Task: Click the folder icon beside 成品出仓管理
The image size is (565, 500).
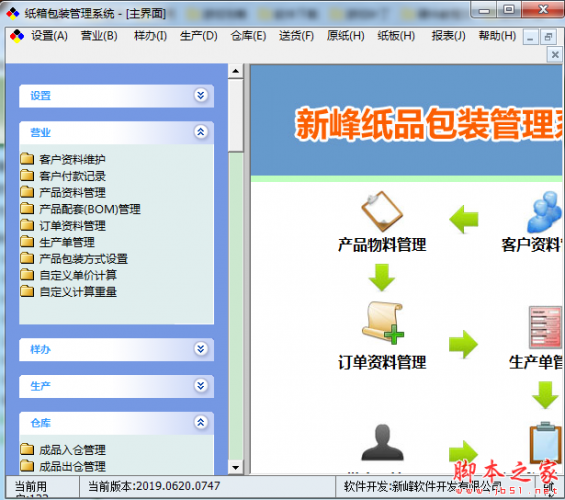Action: pyautogui.click(x=27, y=465)
